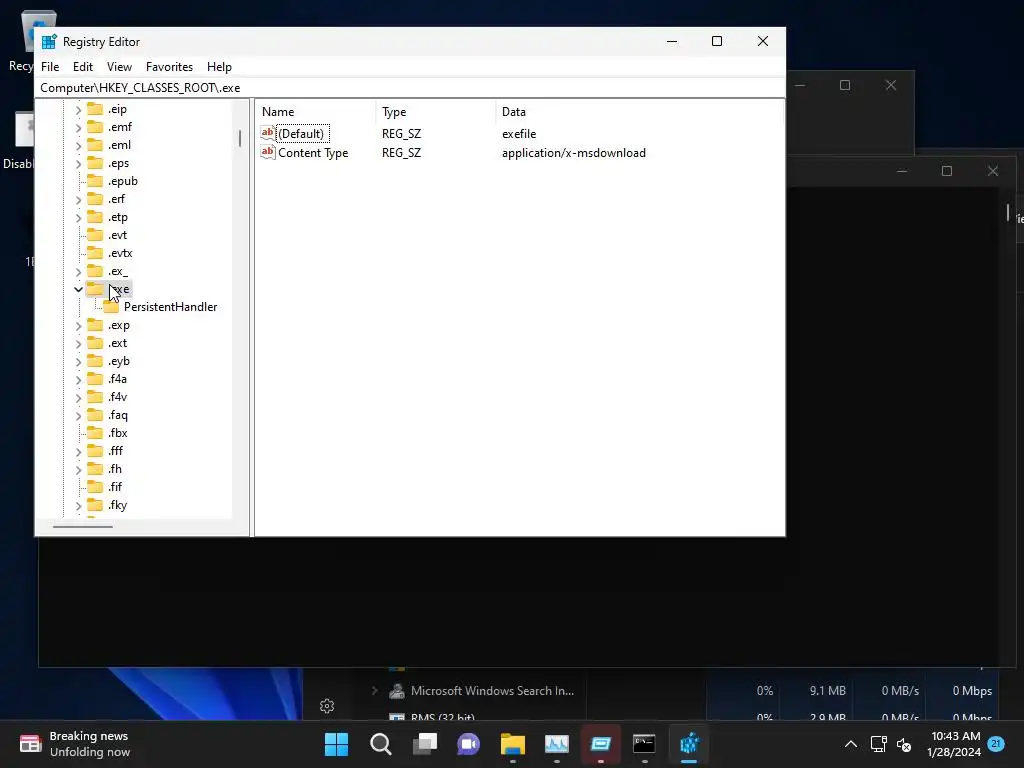Click the Registry Editor taskbar icon
This screenshot has width=1024, height=768.
(x=688, y=744)
